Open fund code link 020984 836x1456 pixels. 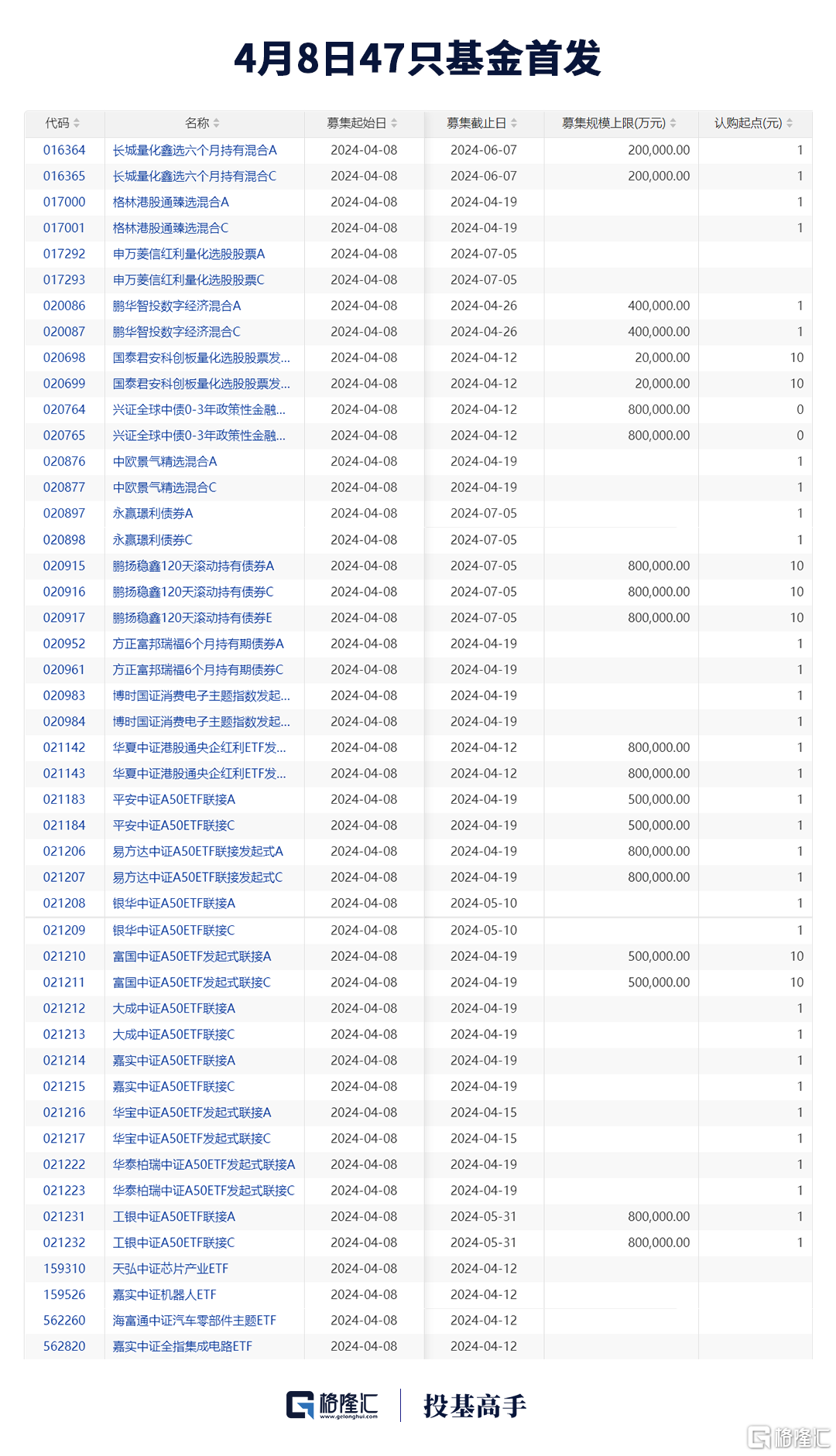point(64,721)
